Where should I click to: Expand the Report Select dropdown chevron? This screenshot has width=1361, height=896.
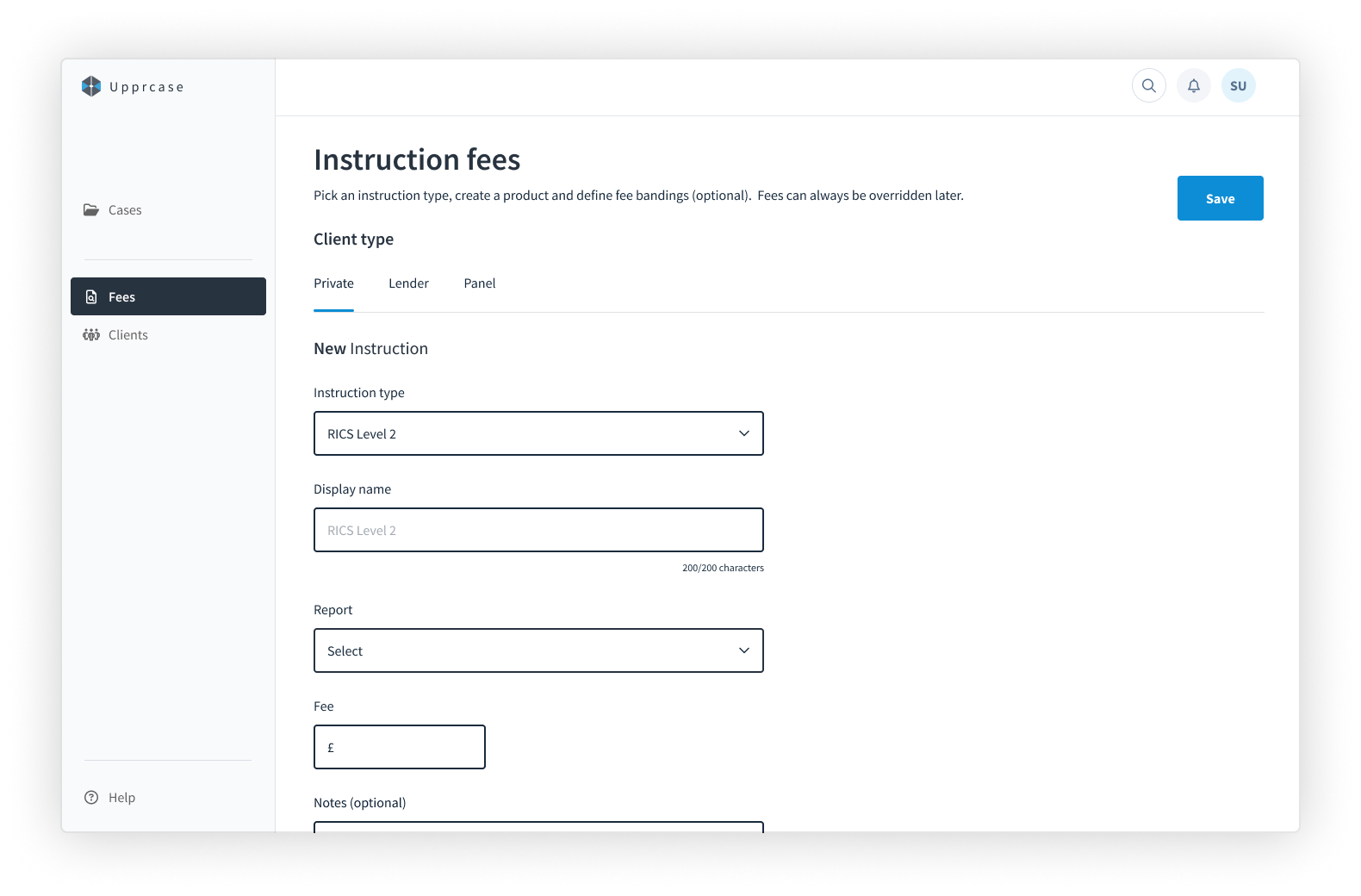[x=744, y=650]
